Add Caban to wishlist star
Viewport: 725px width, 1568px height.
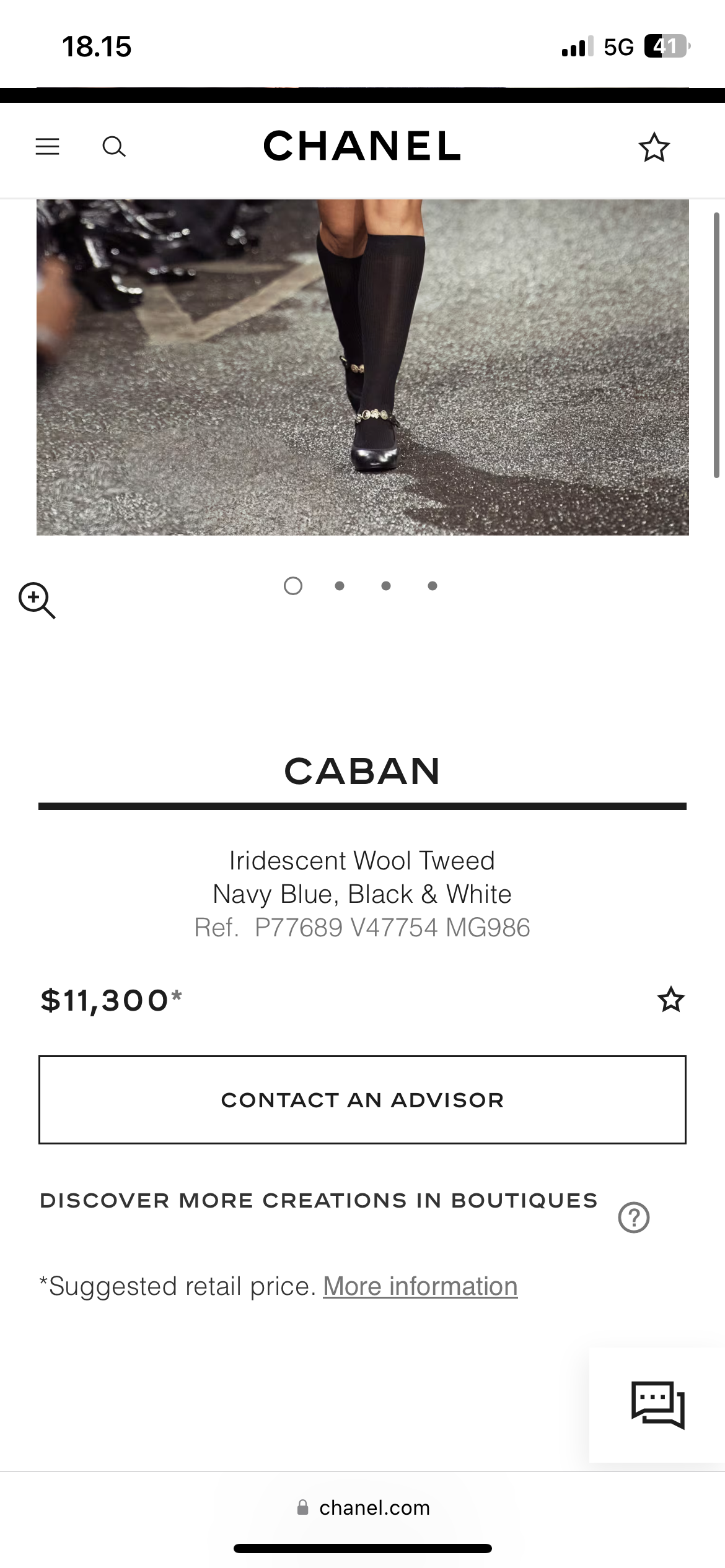(x=670, y=1000)
